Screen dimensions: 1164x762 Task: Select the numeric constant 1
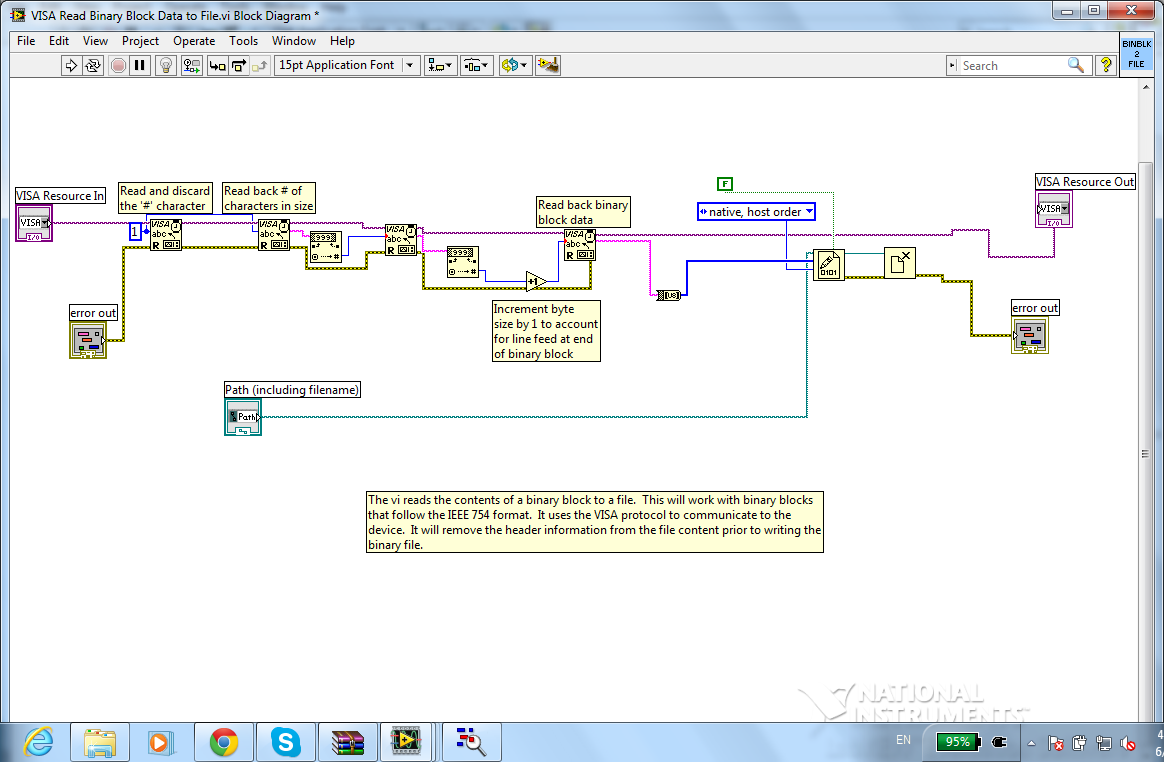tap(134, 232)
